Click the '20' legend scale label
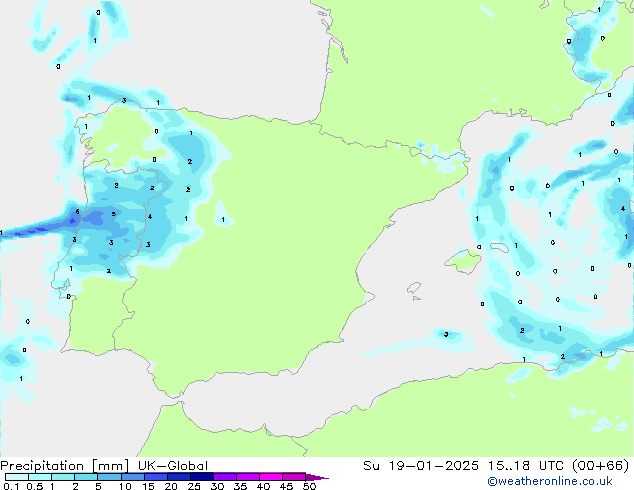 171,486
